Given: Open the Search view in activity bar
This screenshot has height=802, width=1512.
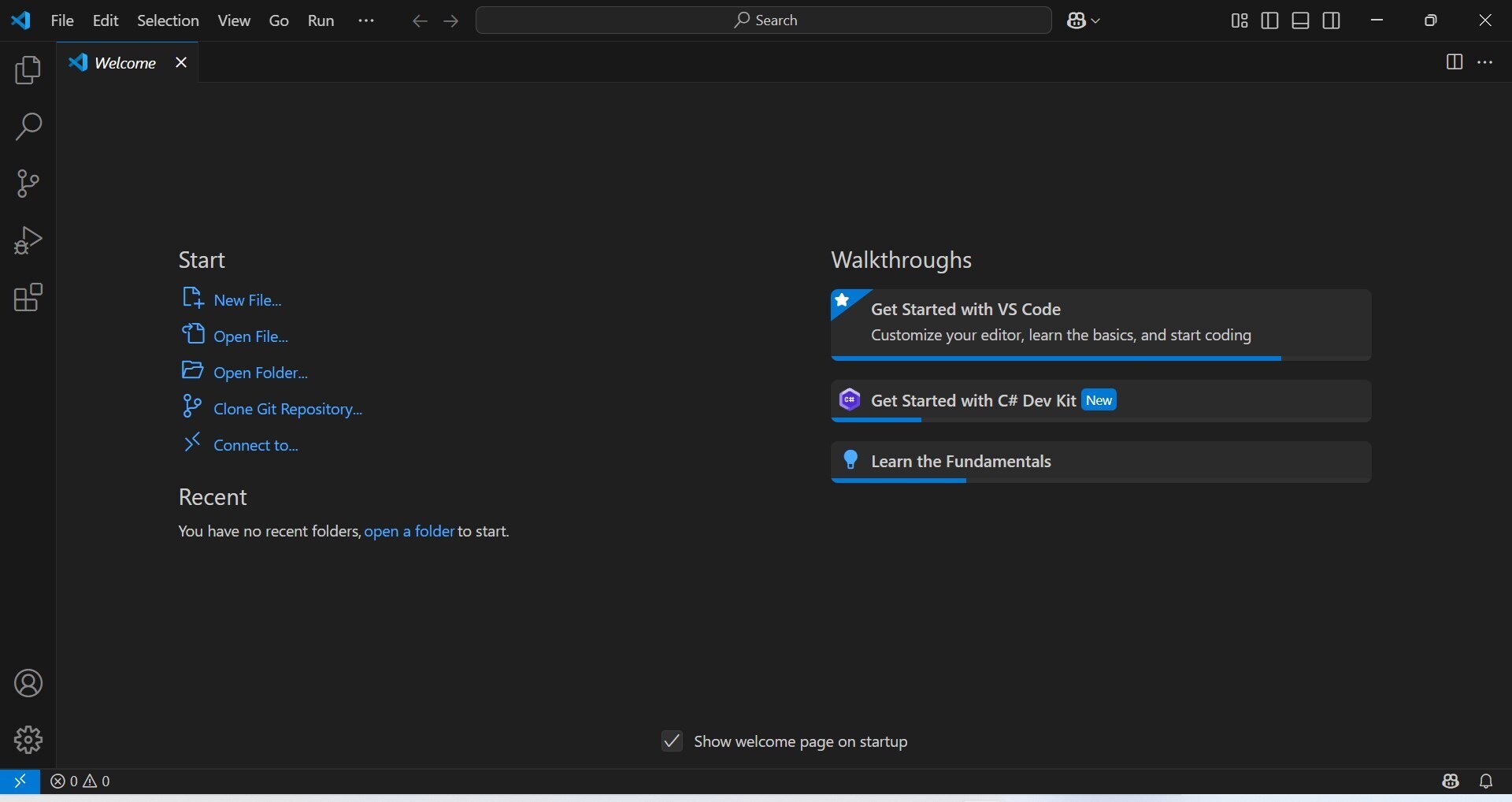Looking at the screenshot, I should click(x=28, y=127).
